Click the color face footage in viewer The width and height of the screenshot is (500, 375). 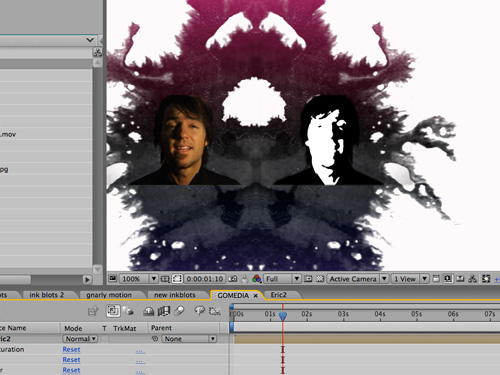point(183,140)
